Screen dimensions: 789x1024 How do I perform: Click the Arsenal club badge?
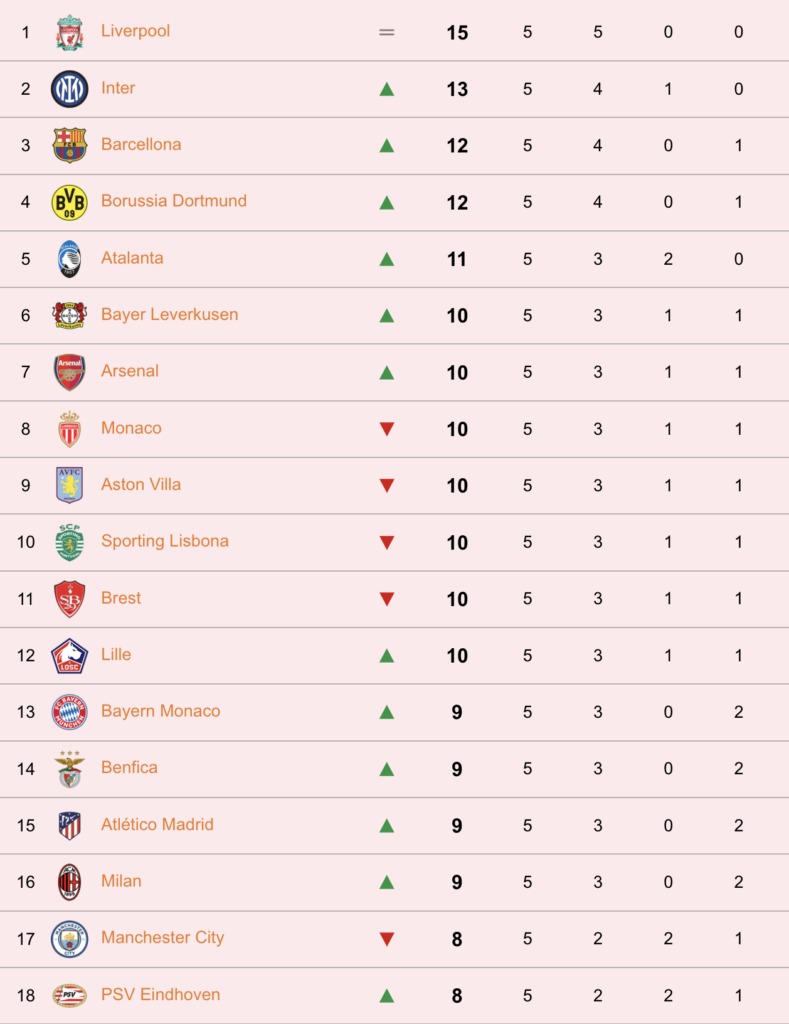click(x=69, y=372)
